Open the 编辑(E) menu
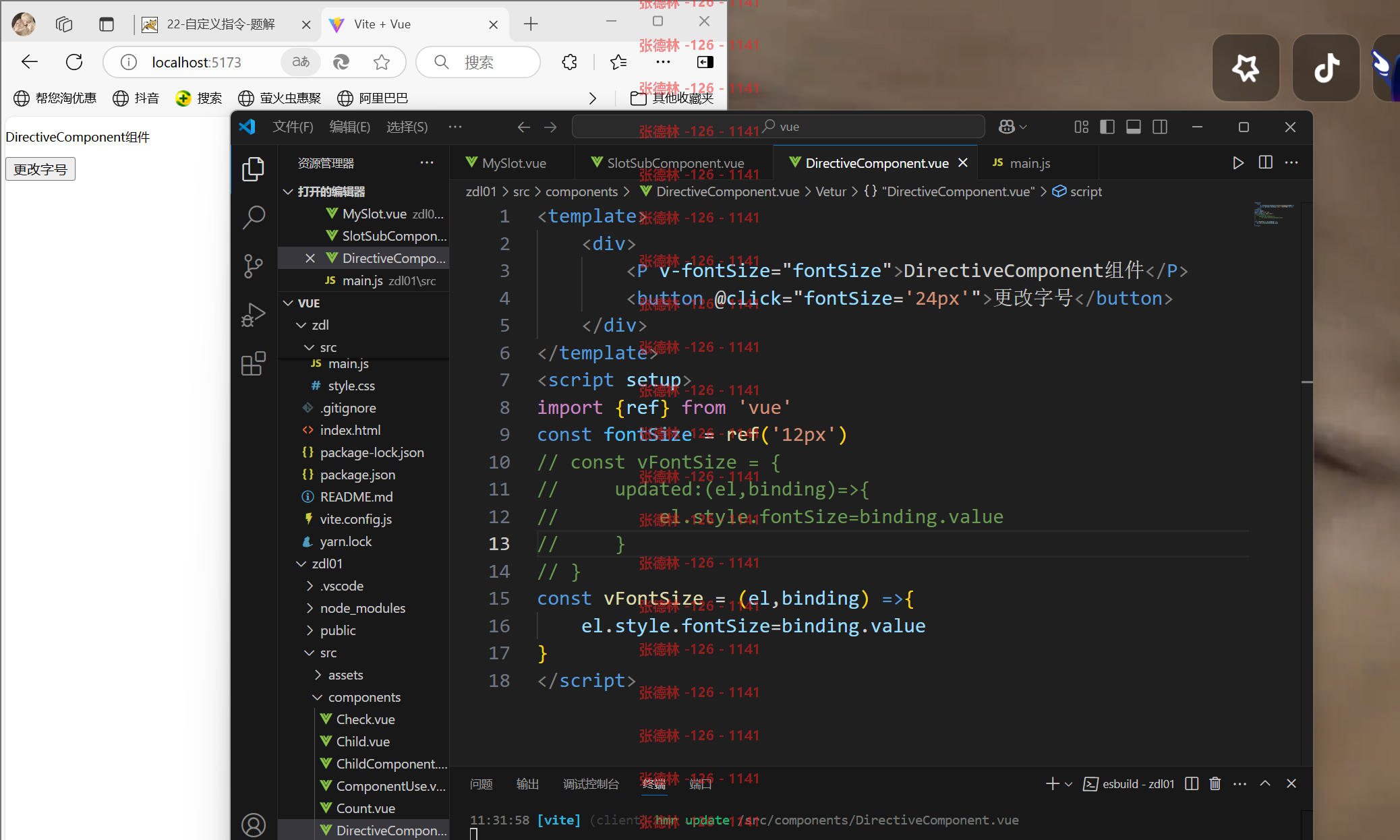Image resolution: width=1400 pixels, height=840 pixels. click(x=349, y=127)
